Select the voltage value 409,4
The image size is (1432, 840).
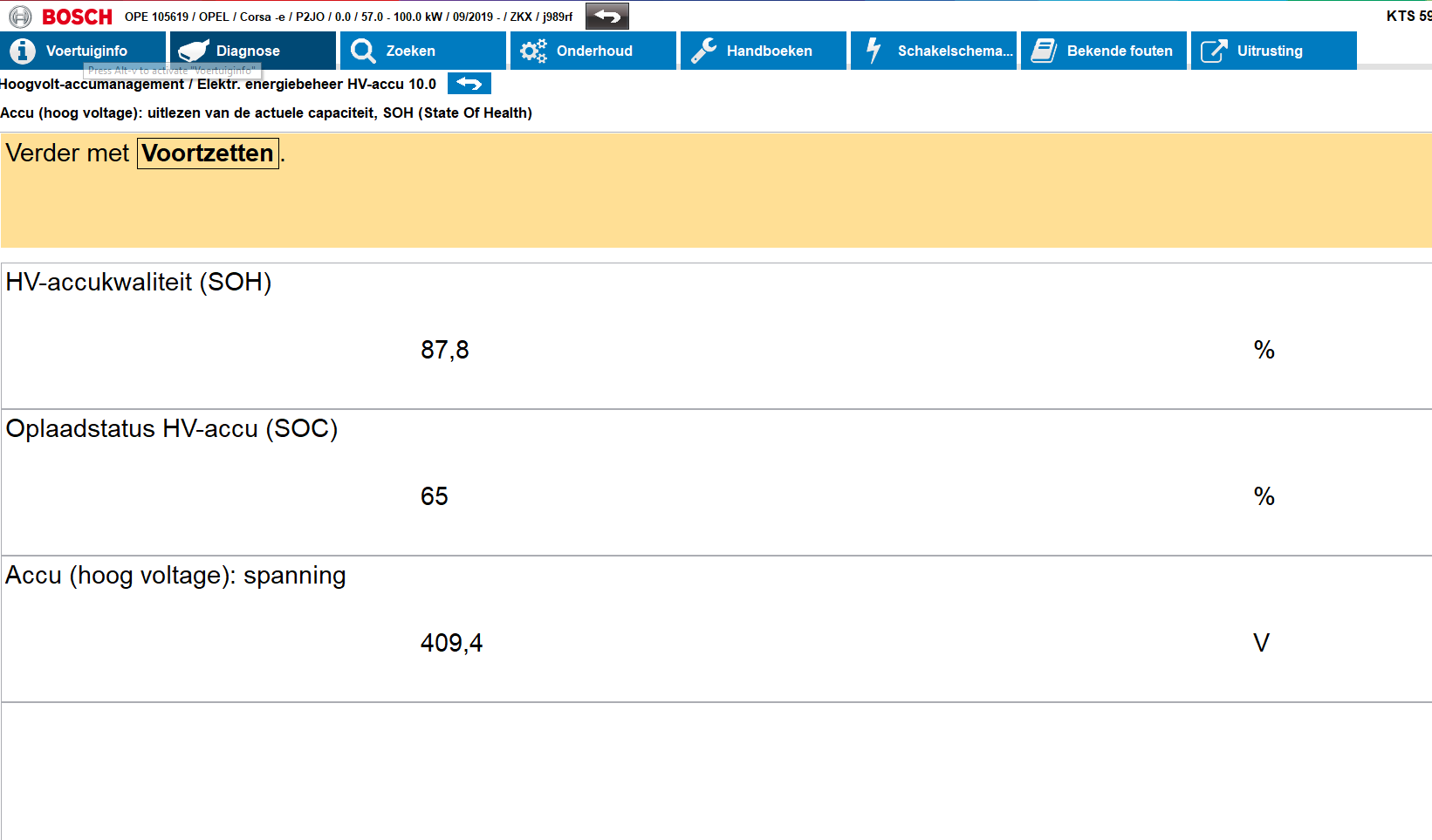click(452, 643)
